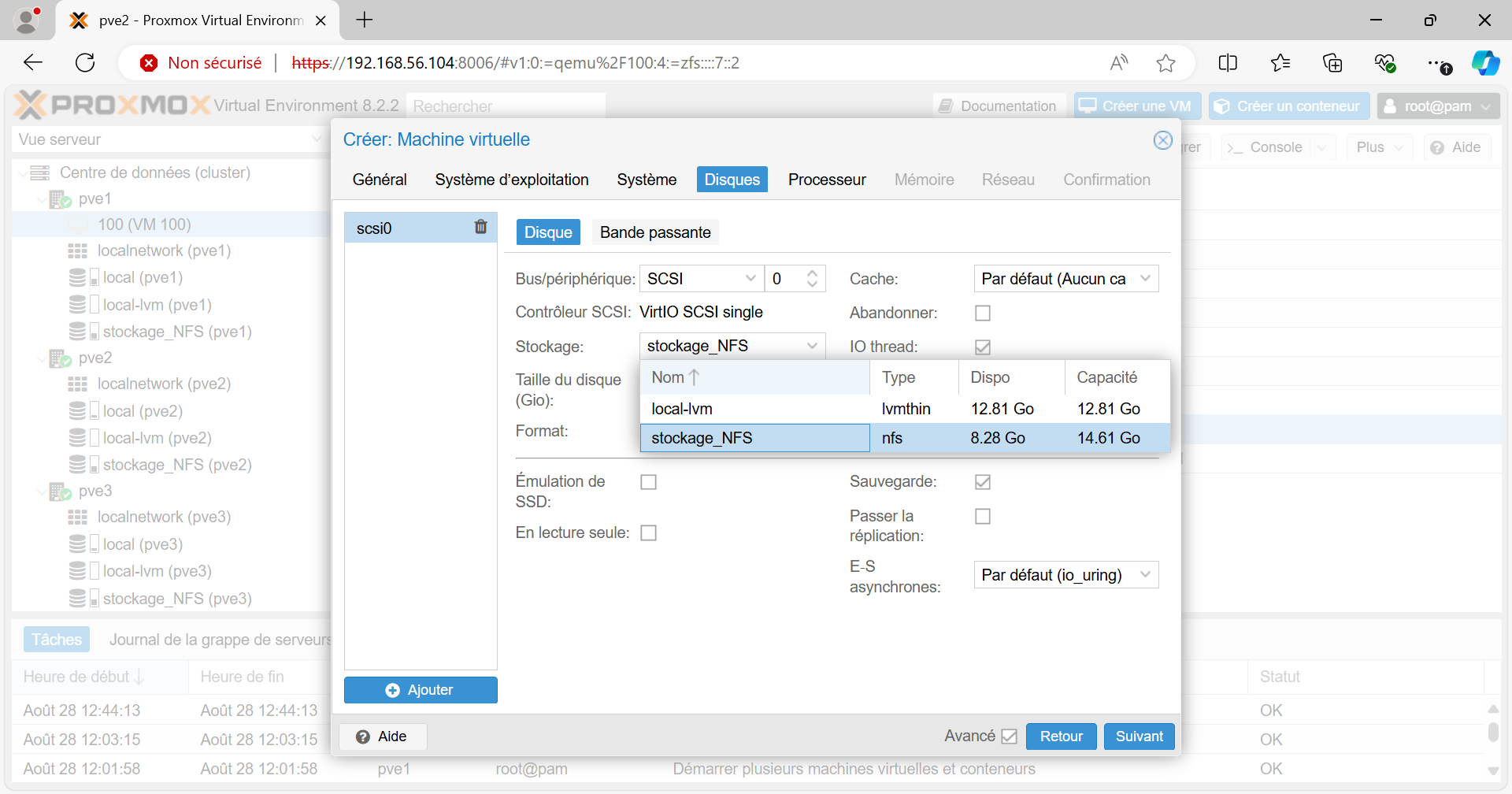
Task: Select the pve1 node in tree
Action: coord(94,198)
